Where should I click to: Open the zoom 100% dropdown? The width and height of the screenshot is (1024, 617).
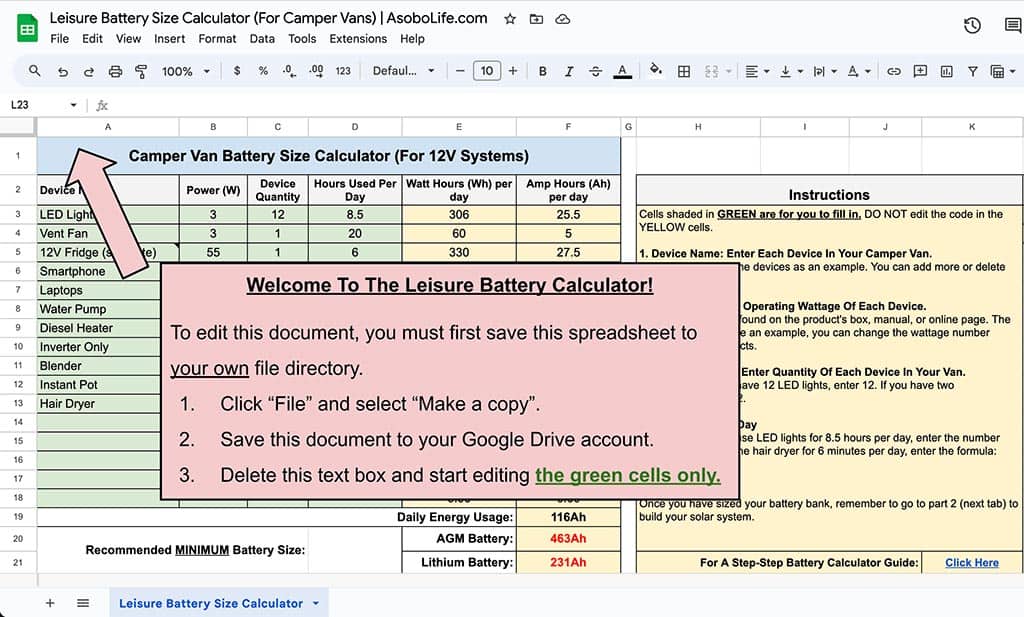click(x=185, y=71)
